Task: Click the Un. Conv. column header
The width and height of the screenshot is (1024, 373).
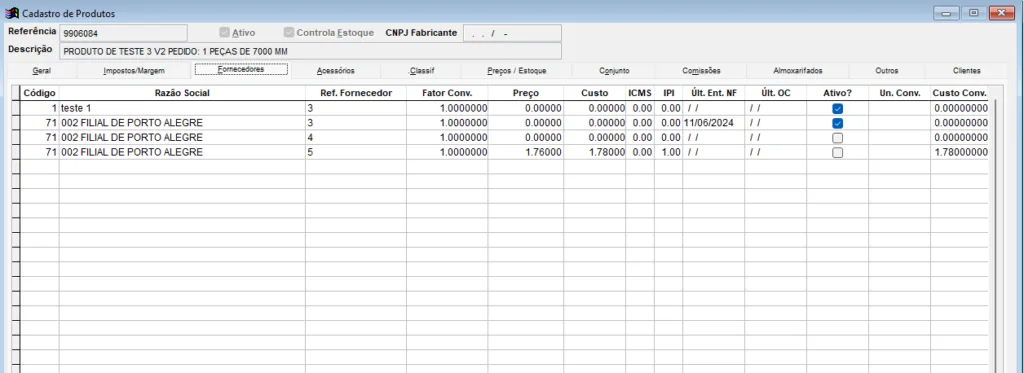Action: [900, 93]
